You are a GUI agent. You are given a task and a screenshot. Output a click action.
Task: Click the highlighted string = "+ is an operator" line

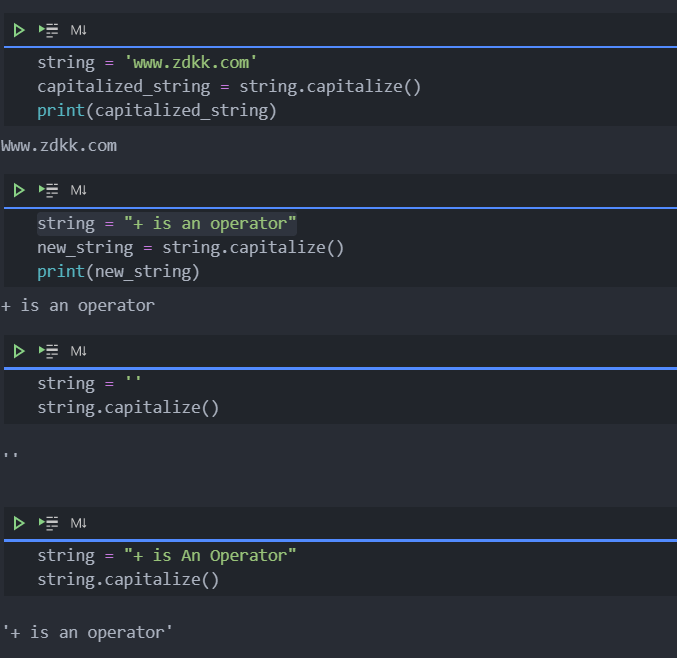click(167, 223)
